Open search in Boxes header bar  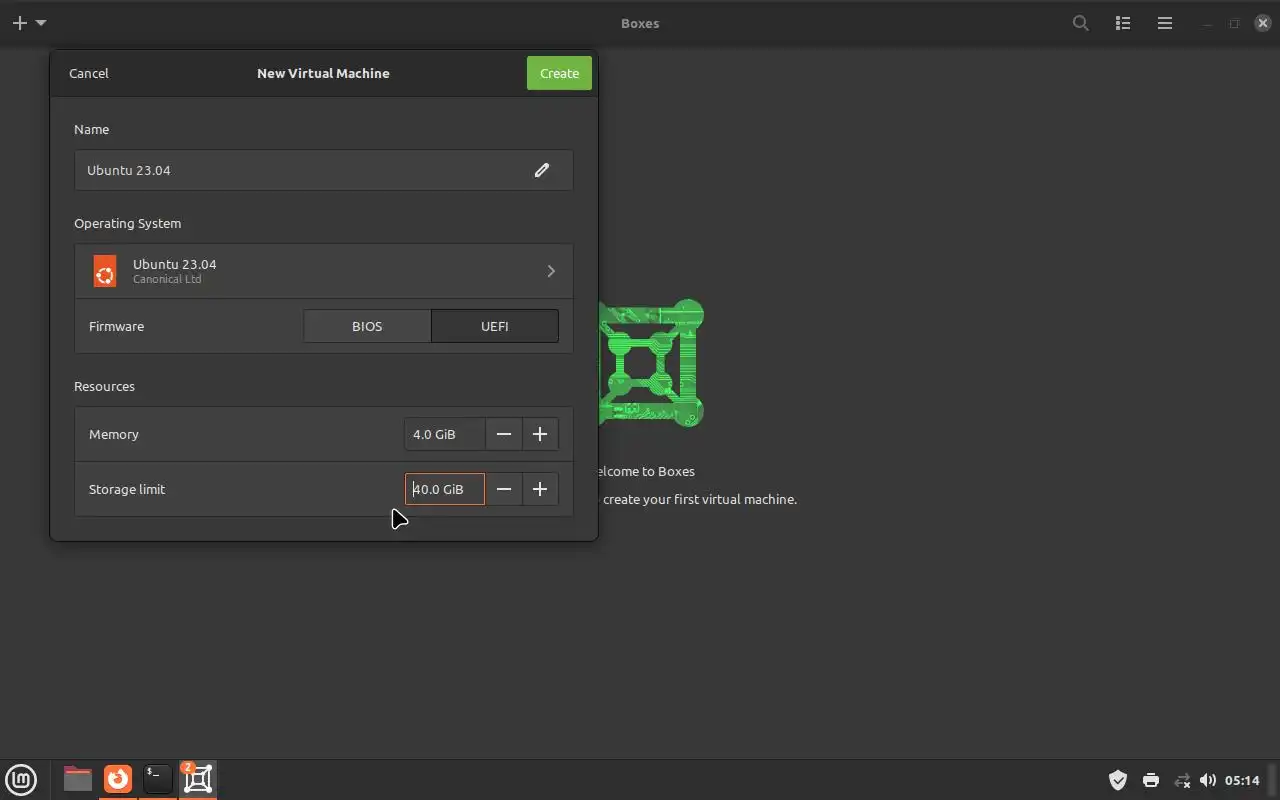tap(1081, 23)
